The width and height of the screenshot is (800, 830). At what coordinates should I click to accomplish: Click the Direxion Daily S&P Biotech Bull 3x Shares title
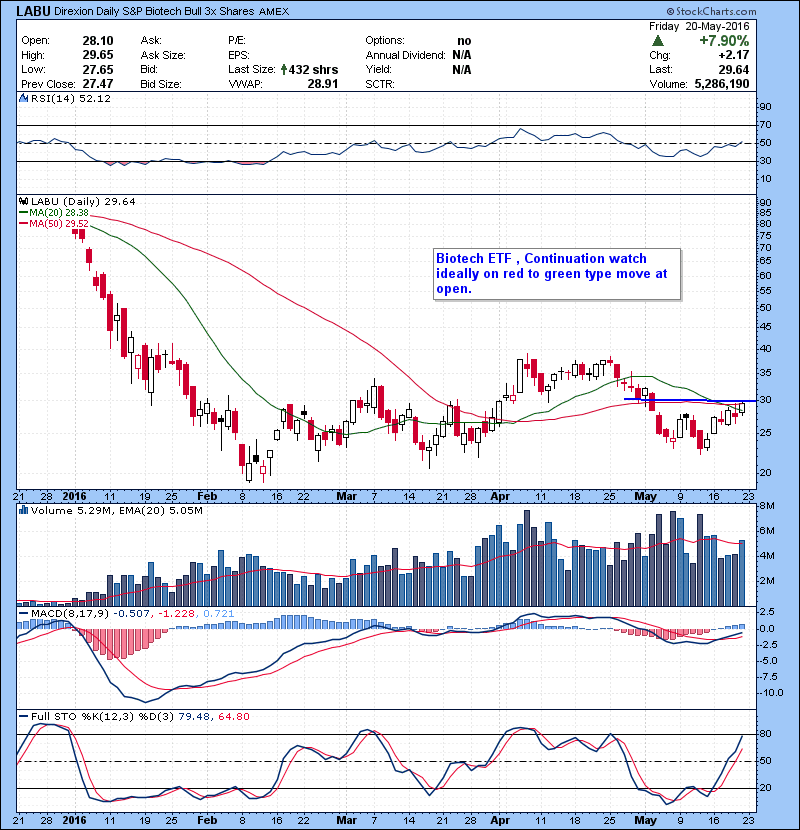click(154, 11)
